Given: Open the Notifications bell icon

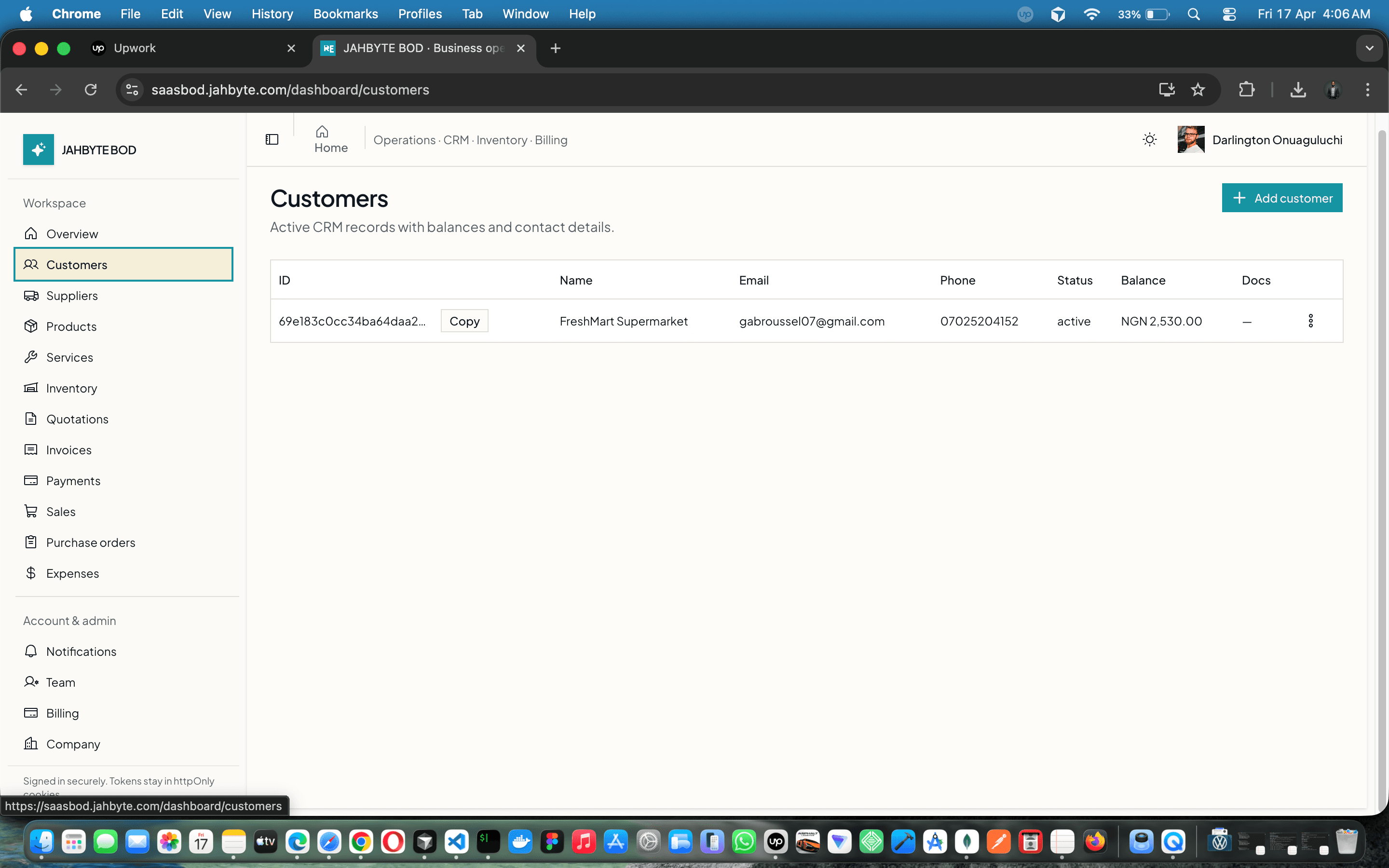Looking at the screenshot, I should point(31,651).
